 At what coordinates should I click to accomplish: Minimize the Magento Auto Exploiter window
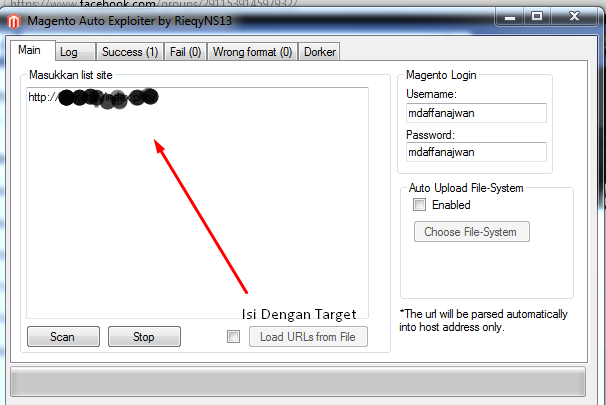click(x=510, y=17)
